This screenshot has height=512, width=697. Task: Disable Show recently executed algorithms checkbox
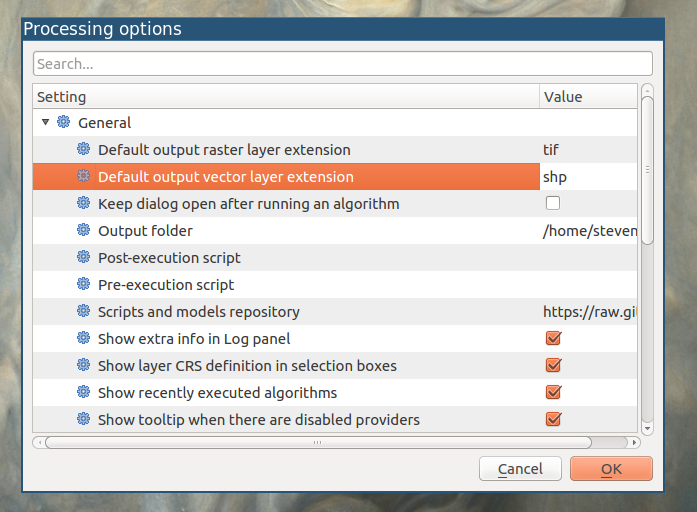(x=553, y=393)
